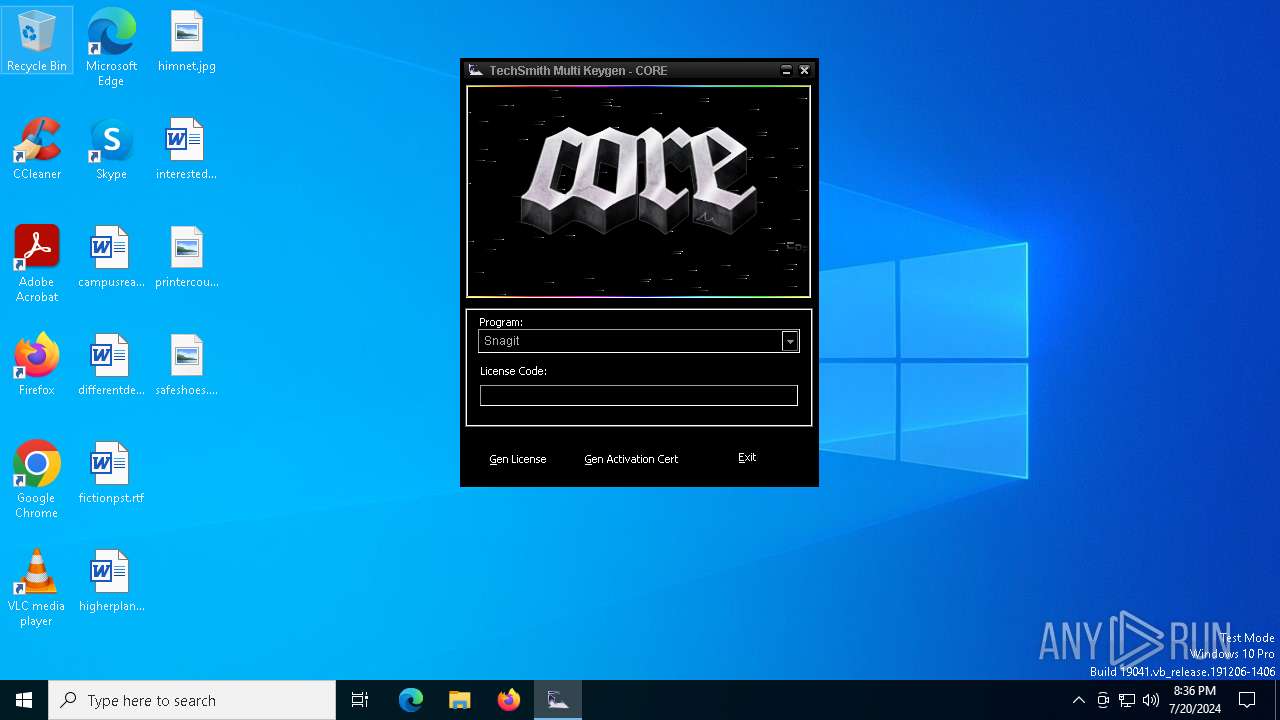Launch Firefox from the taskbar
This screenshot has height=720, width=1280.
click(x=509, y=700)
